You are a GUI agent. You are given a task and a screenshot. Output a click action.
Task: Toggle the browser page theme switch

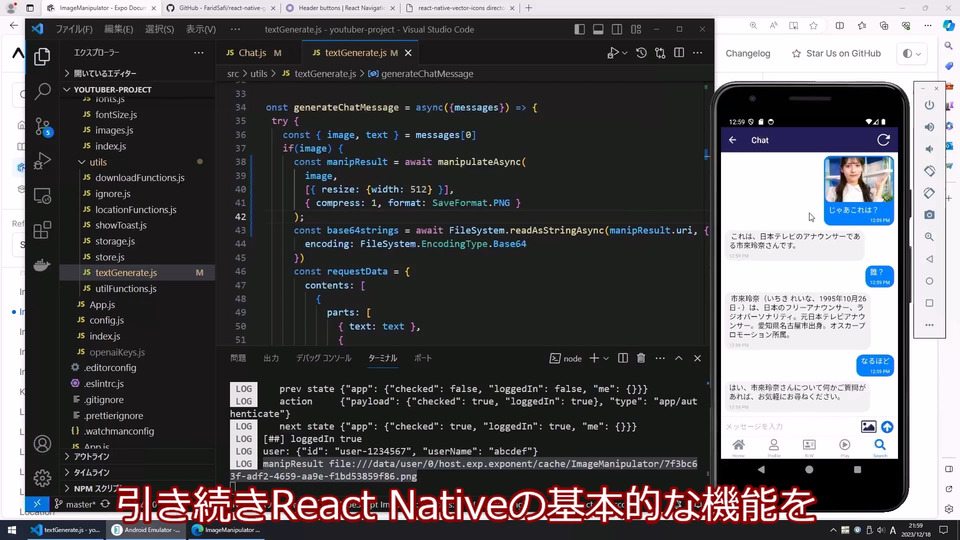(x=911, y=53)
